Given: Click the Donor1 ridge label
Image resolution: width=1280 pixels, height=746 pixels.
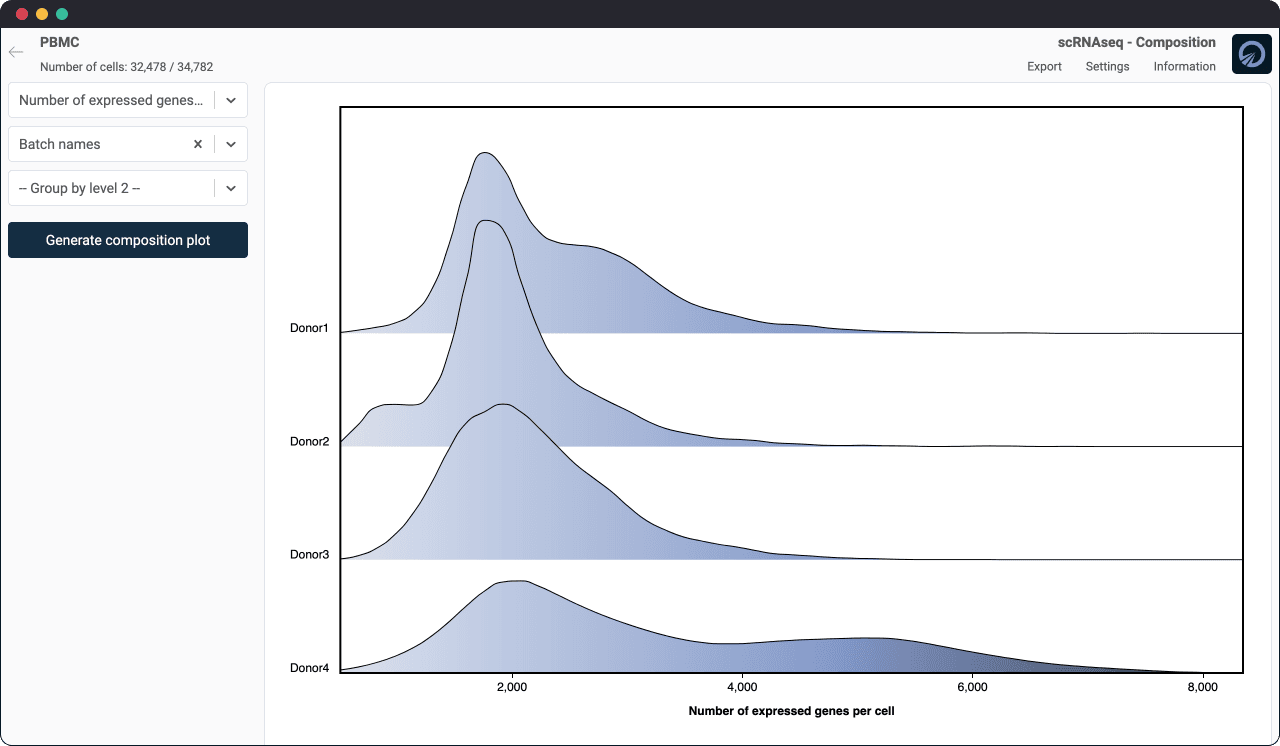Looking at the screenshot, I should 309,328.
